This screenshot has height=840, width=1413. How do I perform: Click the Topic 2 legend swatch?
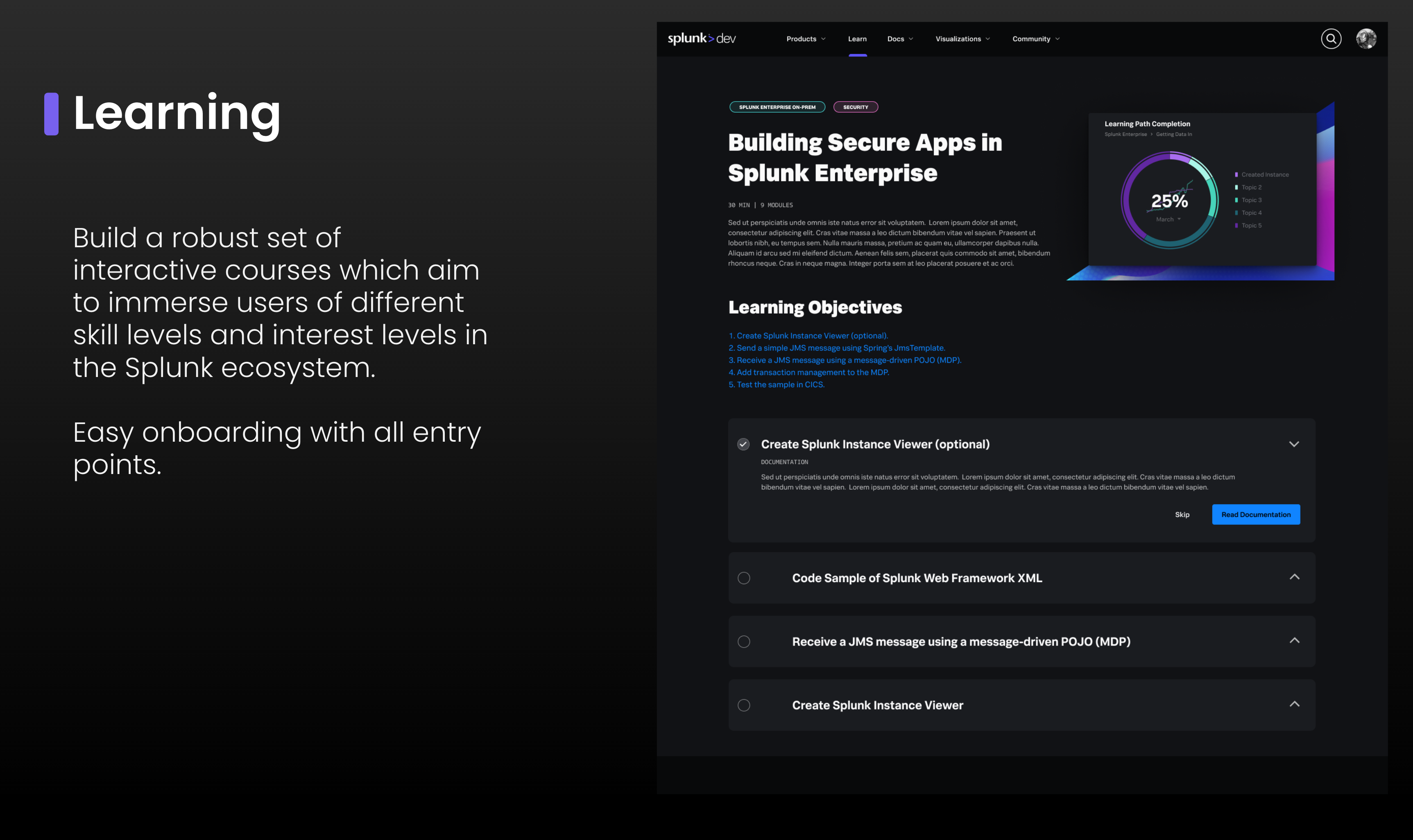point(1236,187)
